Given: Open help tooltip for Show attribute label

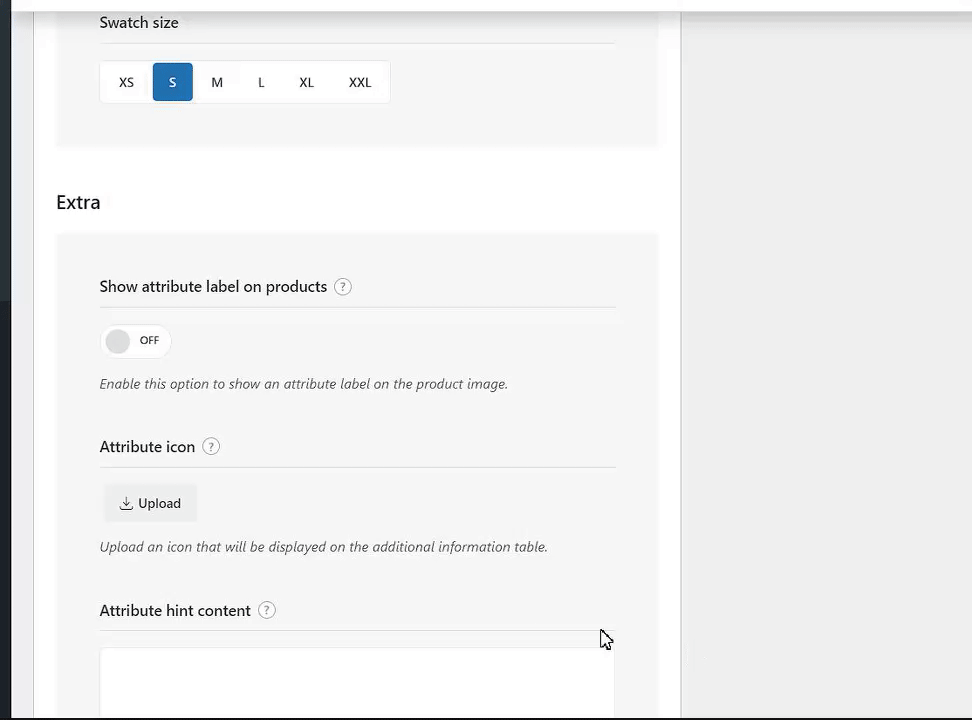Looking at the screenshot, I should tap(343, 287).
